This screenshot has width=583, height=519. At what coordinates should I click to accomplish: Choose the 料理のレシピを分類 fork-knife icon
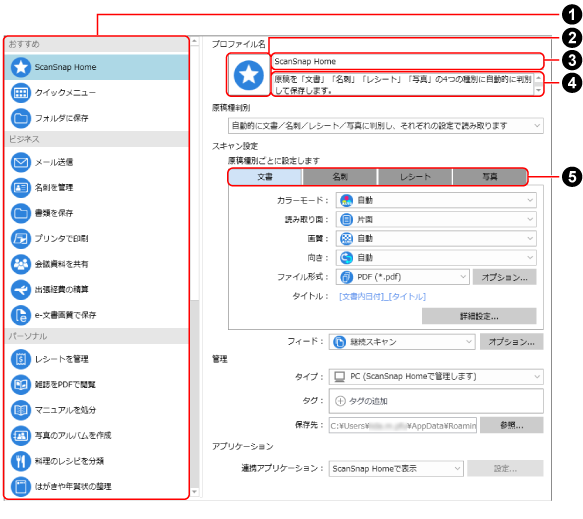(21, 461)
